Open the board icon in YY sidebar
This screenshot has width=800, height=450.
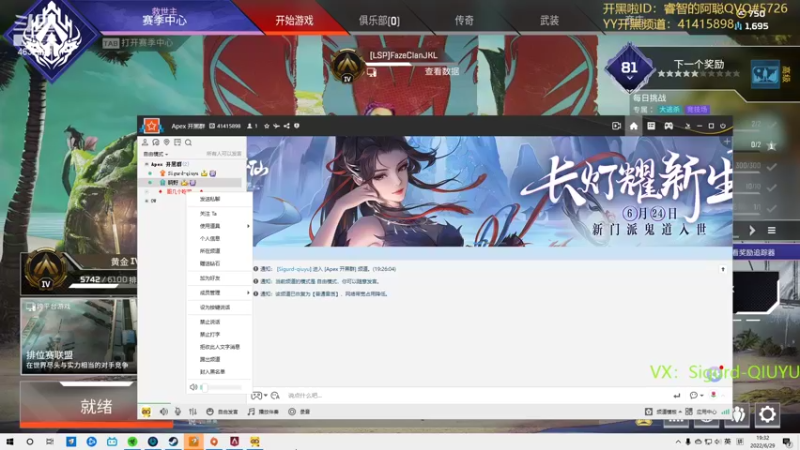pos(177,142)
